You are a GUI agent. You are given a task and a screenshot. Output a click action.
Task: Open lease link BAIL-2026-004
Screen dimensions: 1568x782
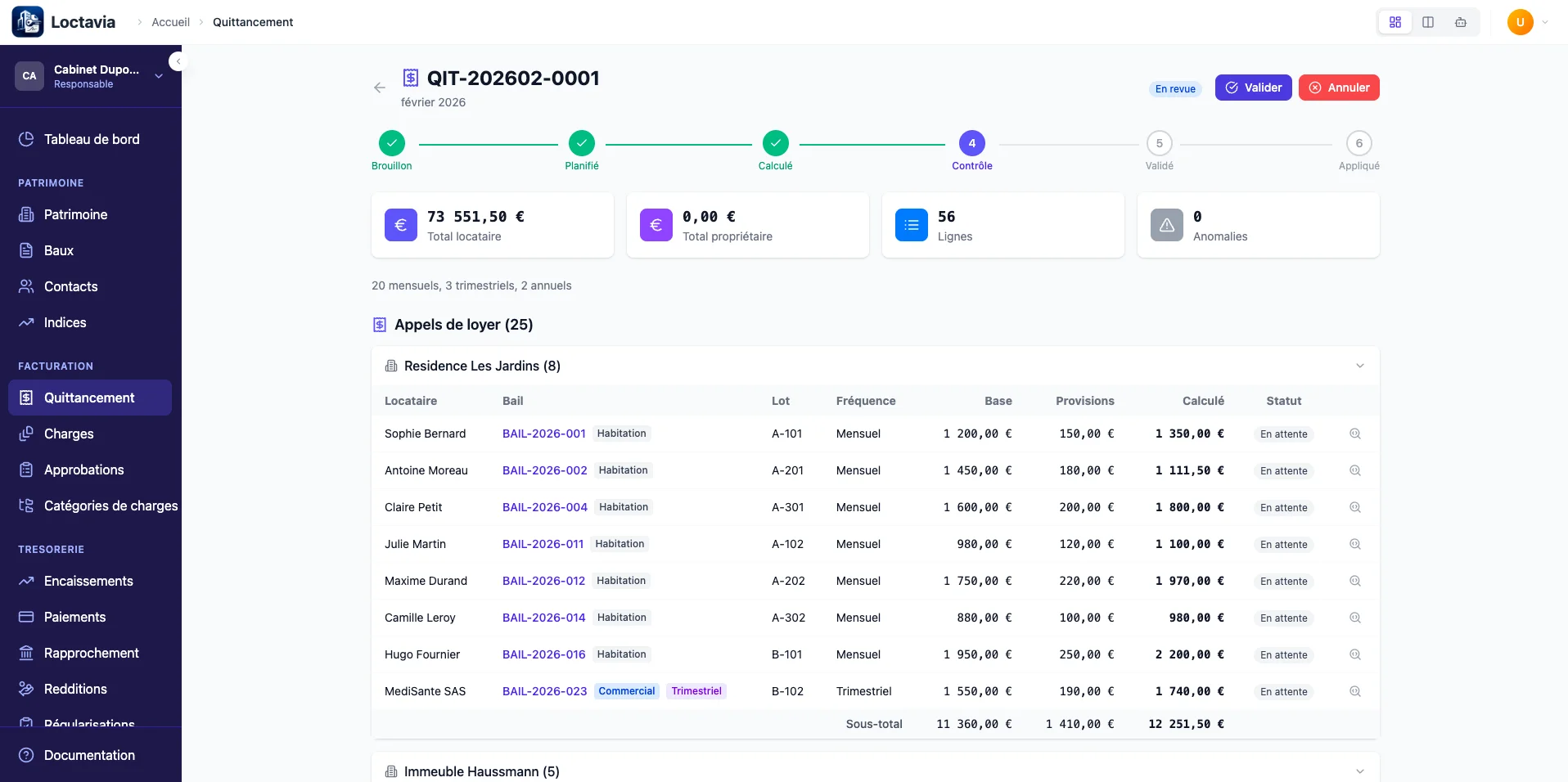pyautogui.click(x=544, y=507)
